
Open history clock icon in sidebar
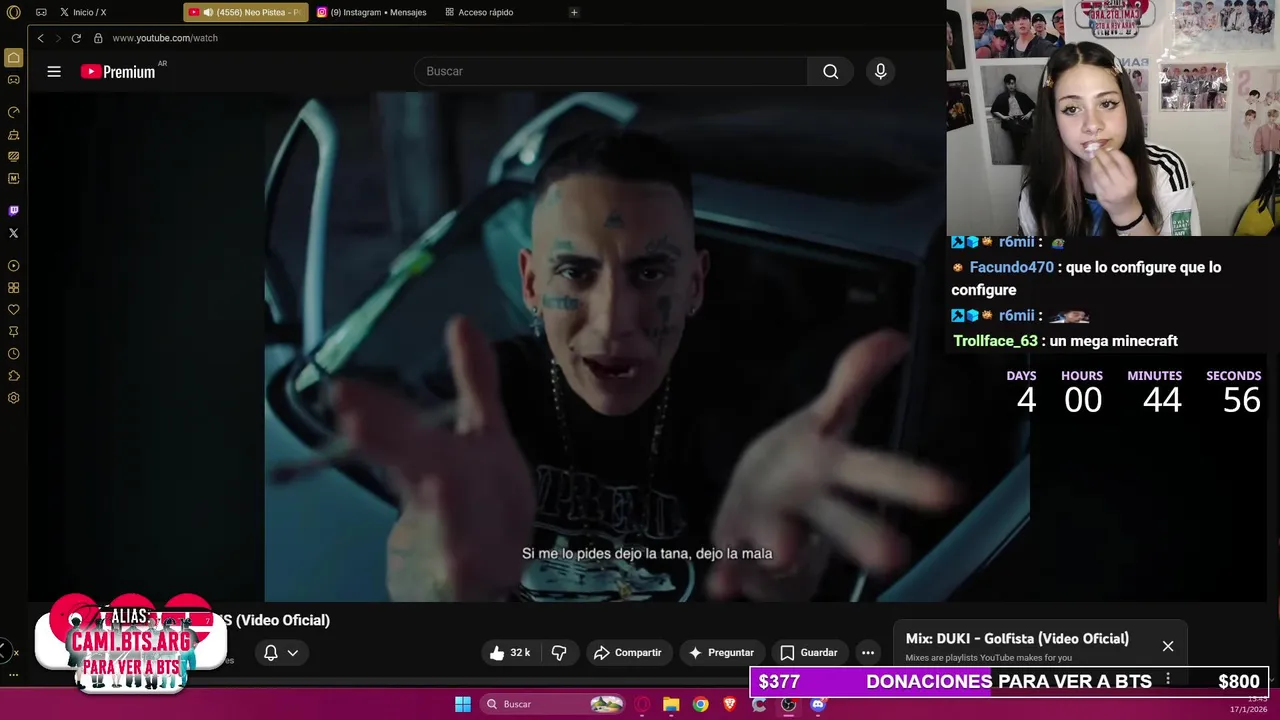13,354
